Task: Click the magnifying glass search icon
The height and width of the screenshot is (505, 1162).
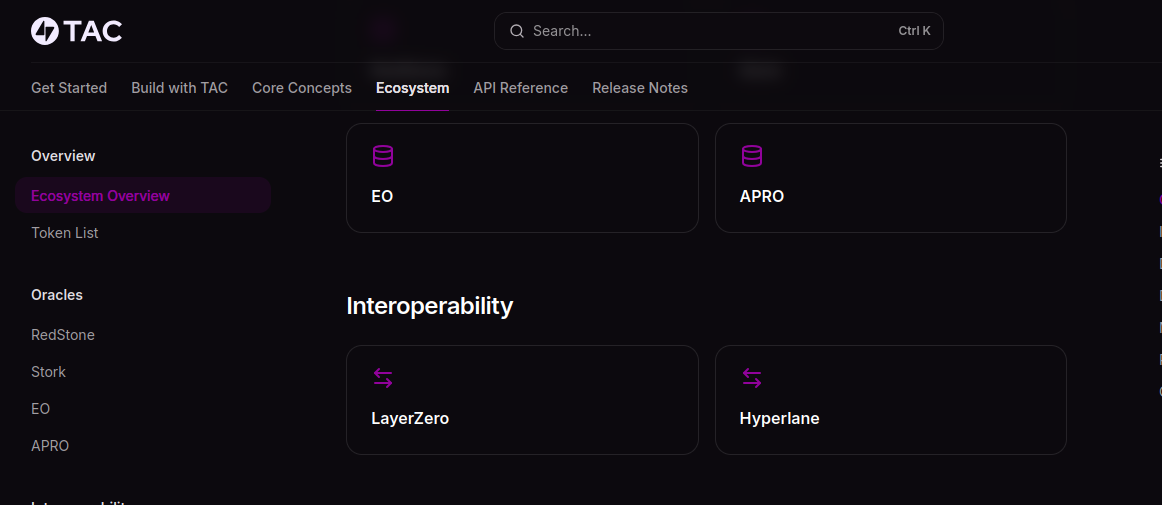Action: 517,31
